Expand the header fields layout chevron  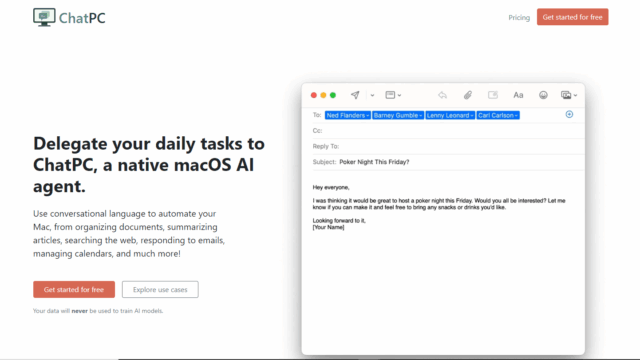click(400, 96)
